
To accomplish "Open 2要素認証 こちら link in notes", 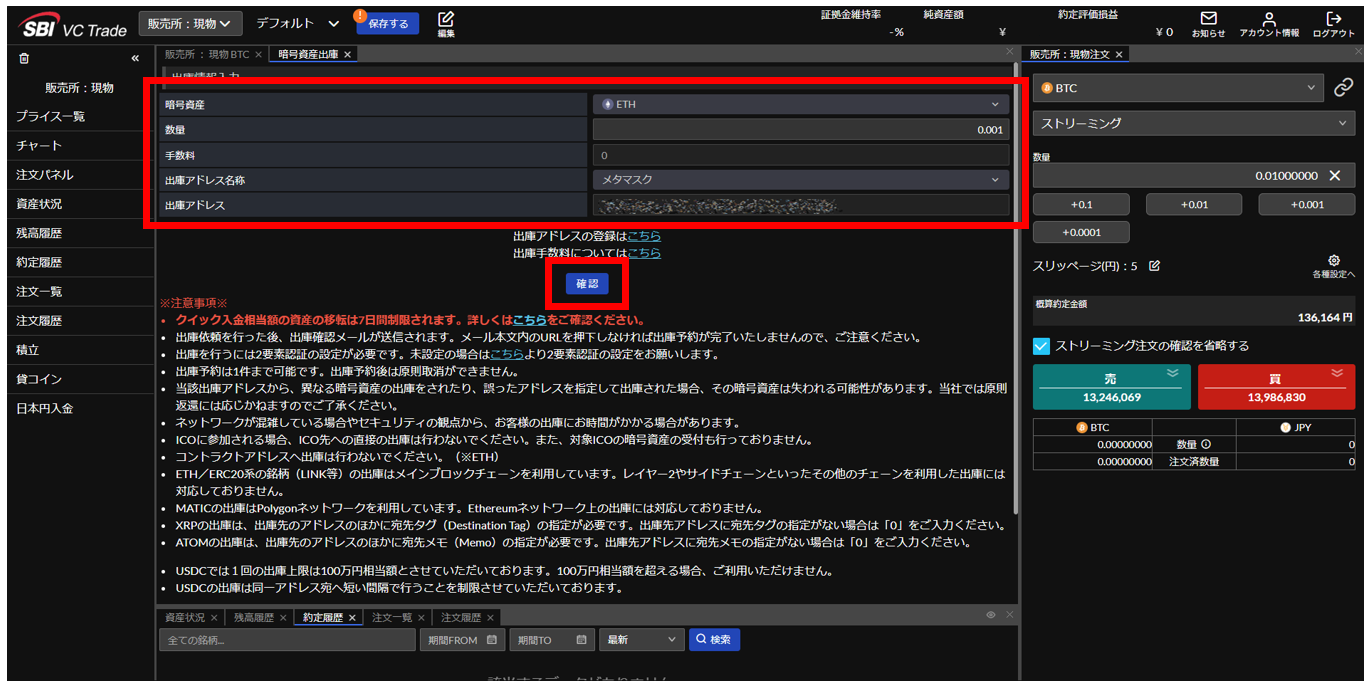I will pyautogui.click(x=506, y=354).
